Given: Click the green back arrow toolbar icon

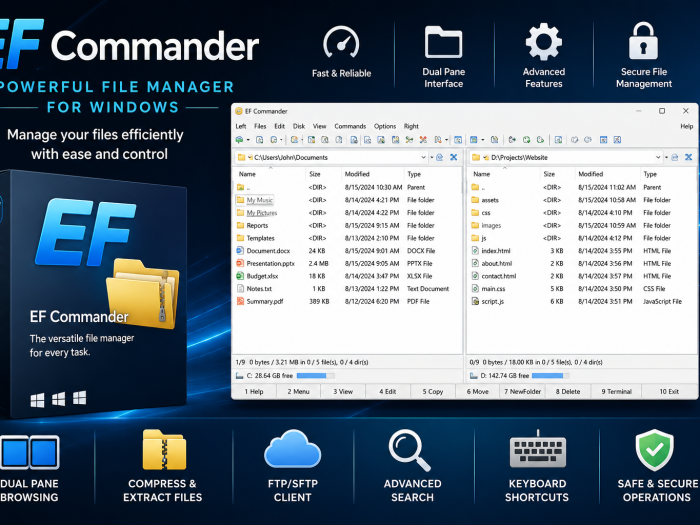Looking at the screenshot, I should [240, 140].
